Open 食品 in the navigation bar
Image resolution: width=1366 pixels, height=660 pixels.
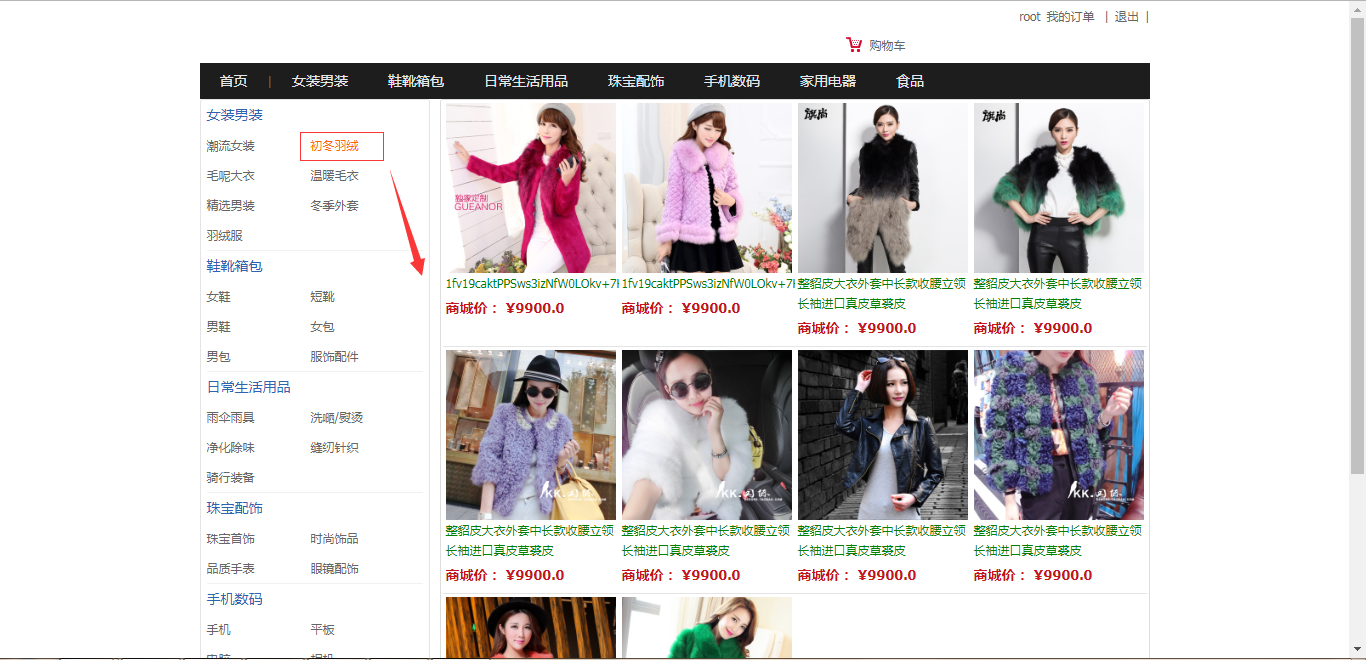[x=910, y=81]
